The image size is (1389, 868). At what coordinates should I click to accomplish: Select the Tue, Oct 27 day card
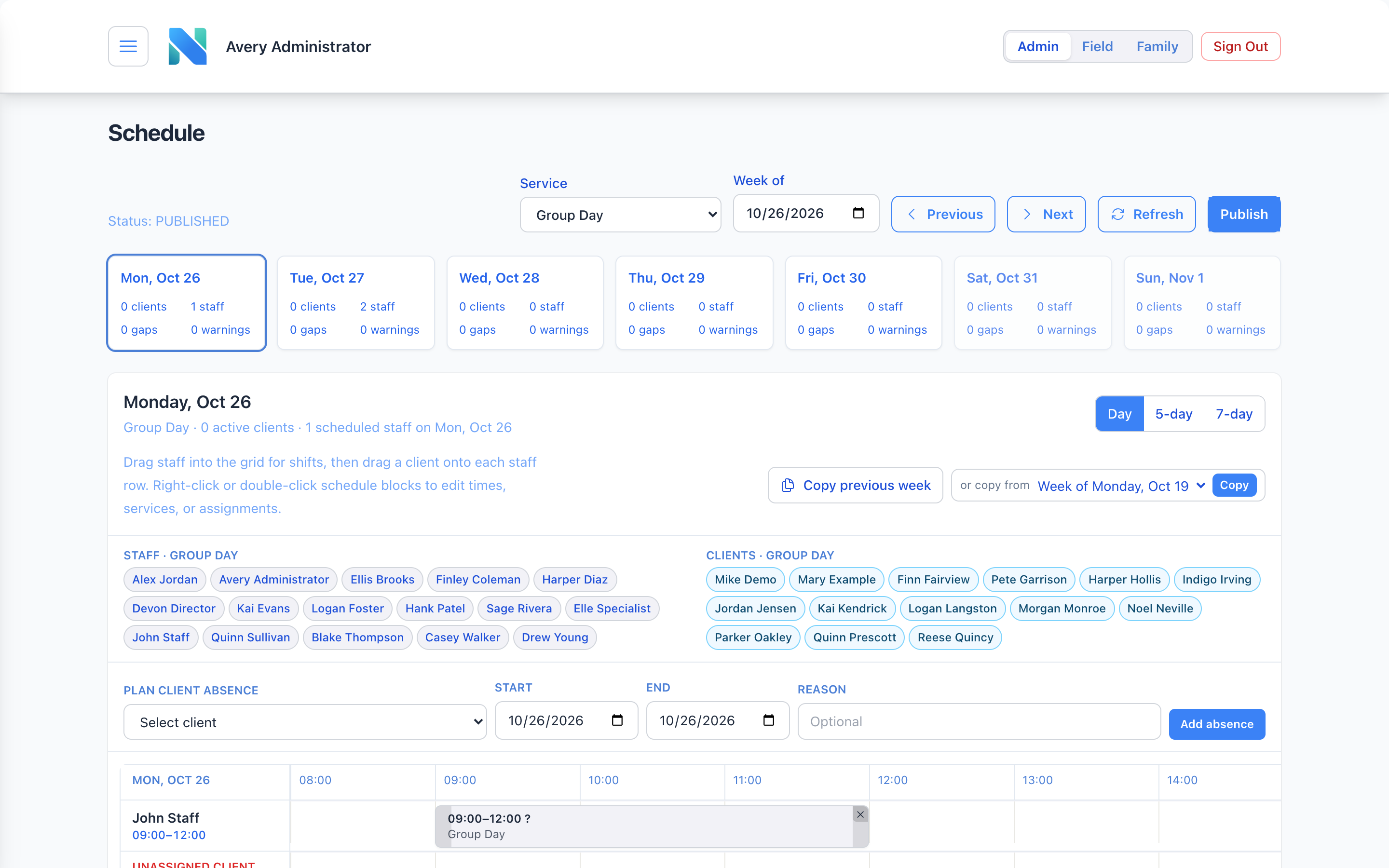356,302
